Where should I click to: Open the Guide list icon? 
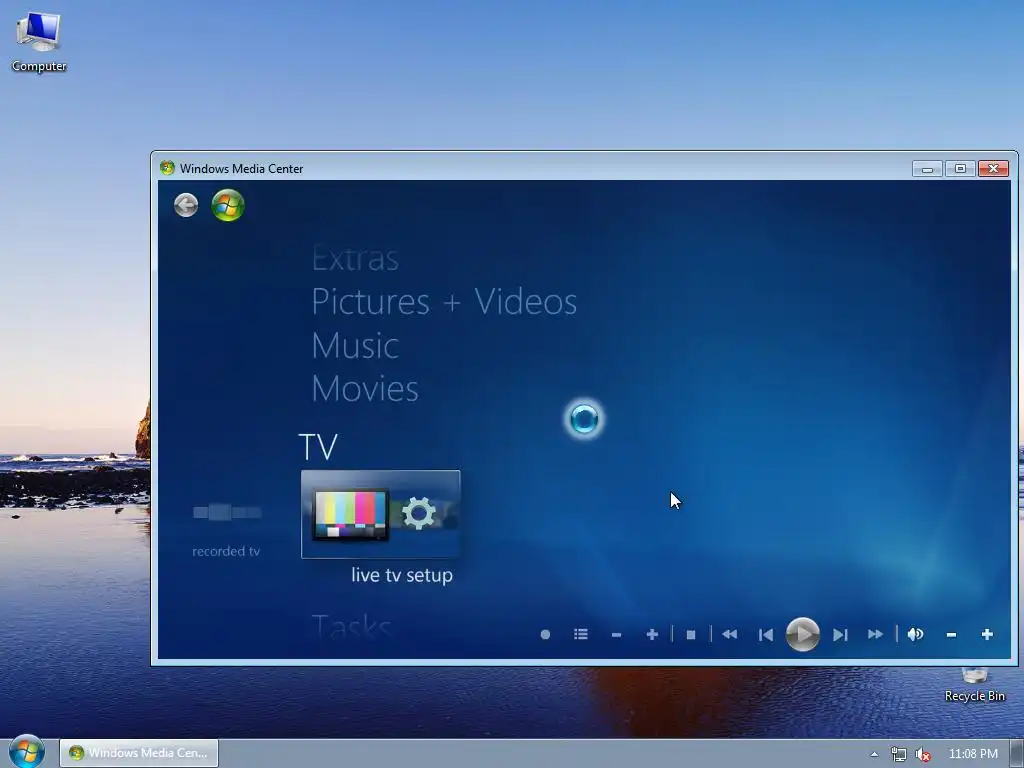click(x=581, y=634)
